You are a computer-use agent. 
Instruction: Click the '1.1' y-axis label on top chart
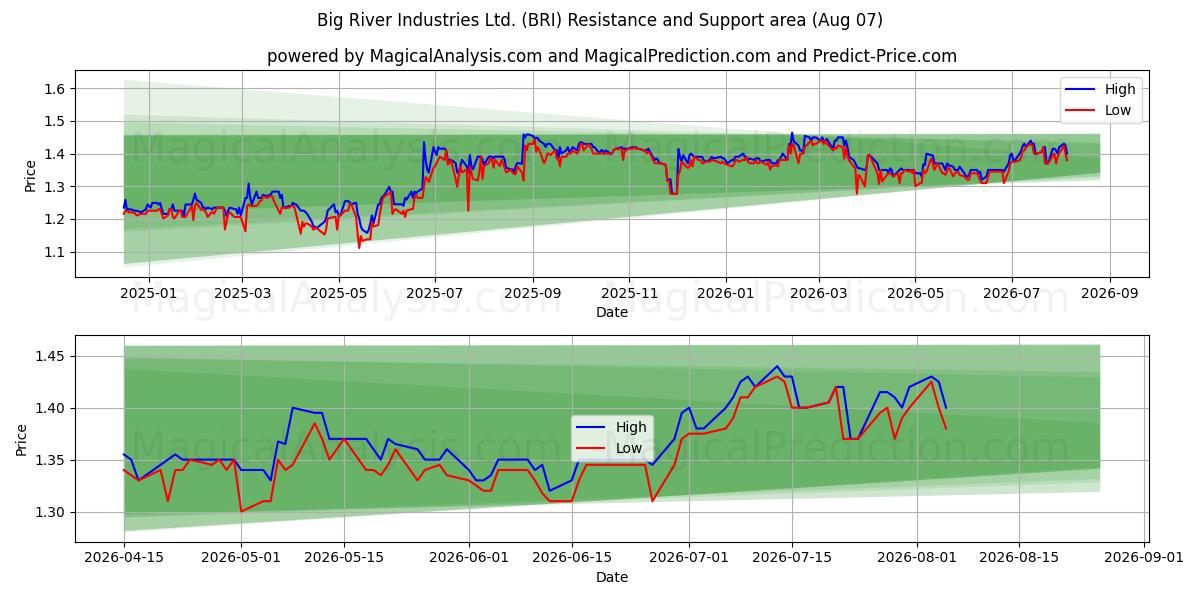click(x=56, y=252)
